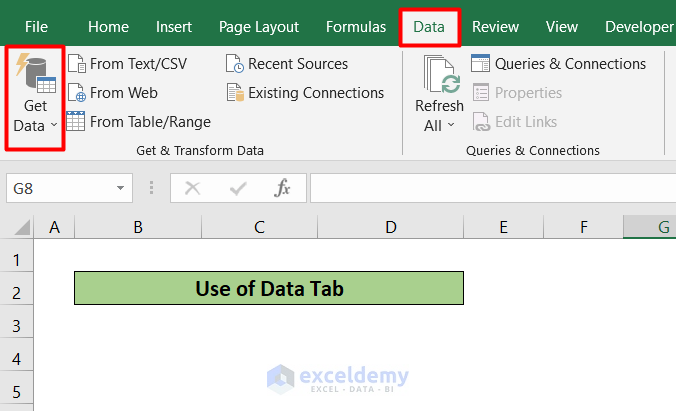Click the Insert Function fx icon
This screenshot has height=411, width=676.
click(283, 188)
